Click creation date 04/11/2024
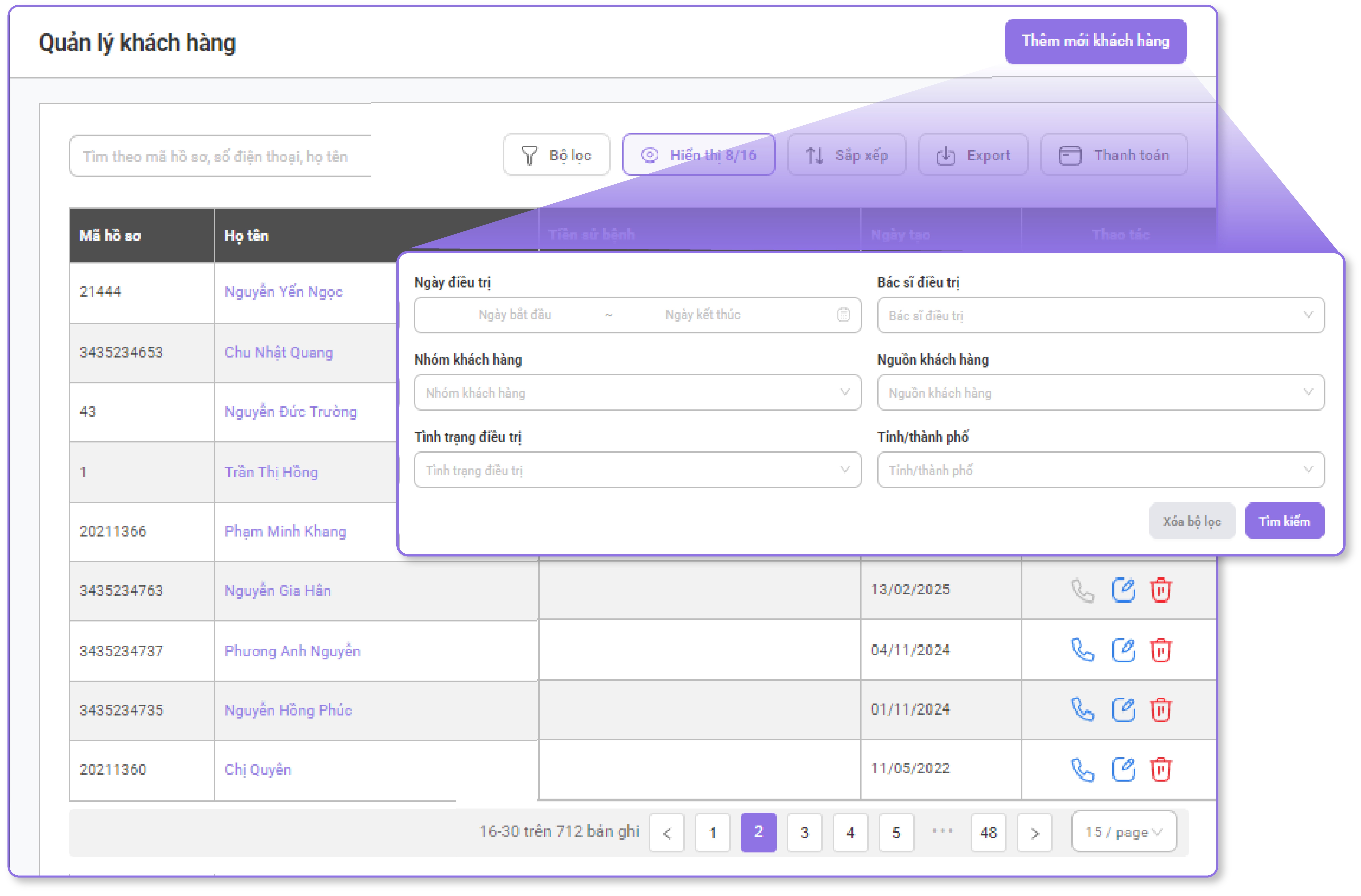This screenshot has height=896, width=1361. pyautogui.click(x=910, y=650)
